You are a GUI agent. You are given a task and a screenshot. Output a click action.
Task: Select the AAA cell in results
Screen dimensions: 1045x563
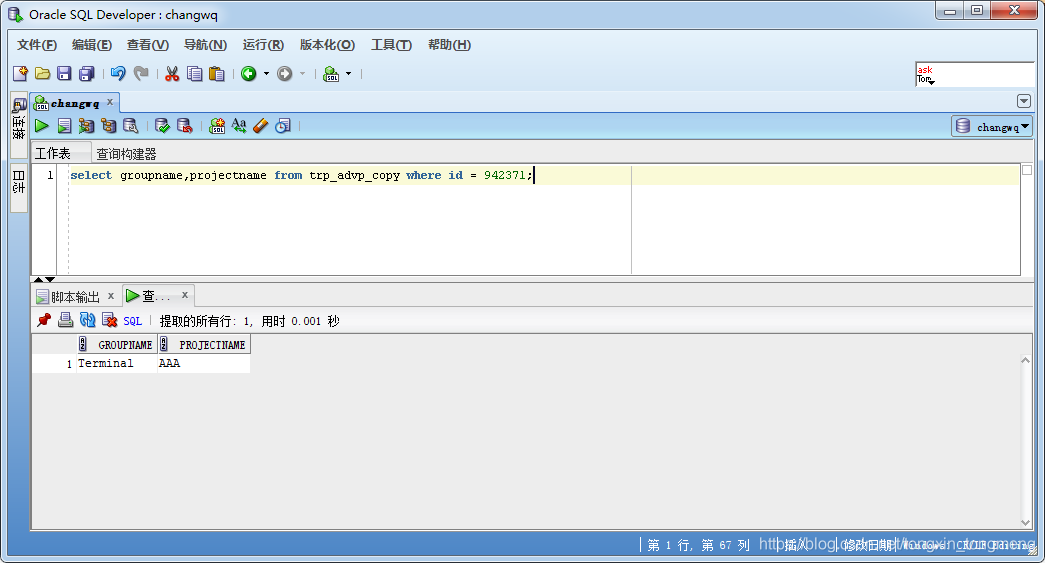pos(203,363)
